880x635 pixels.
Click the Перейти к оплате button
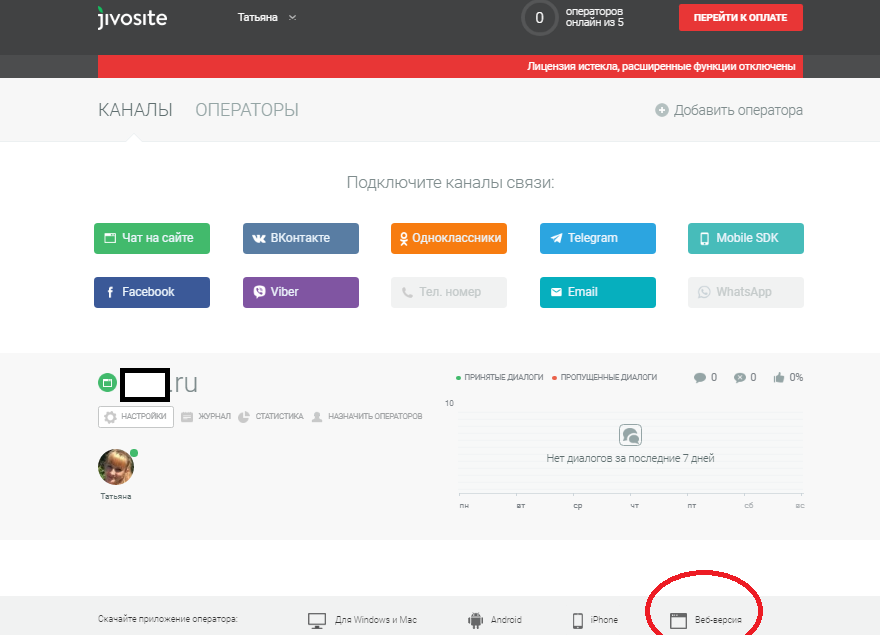coord(740,18)
